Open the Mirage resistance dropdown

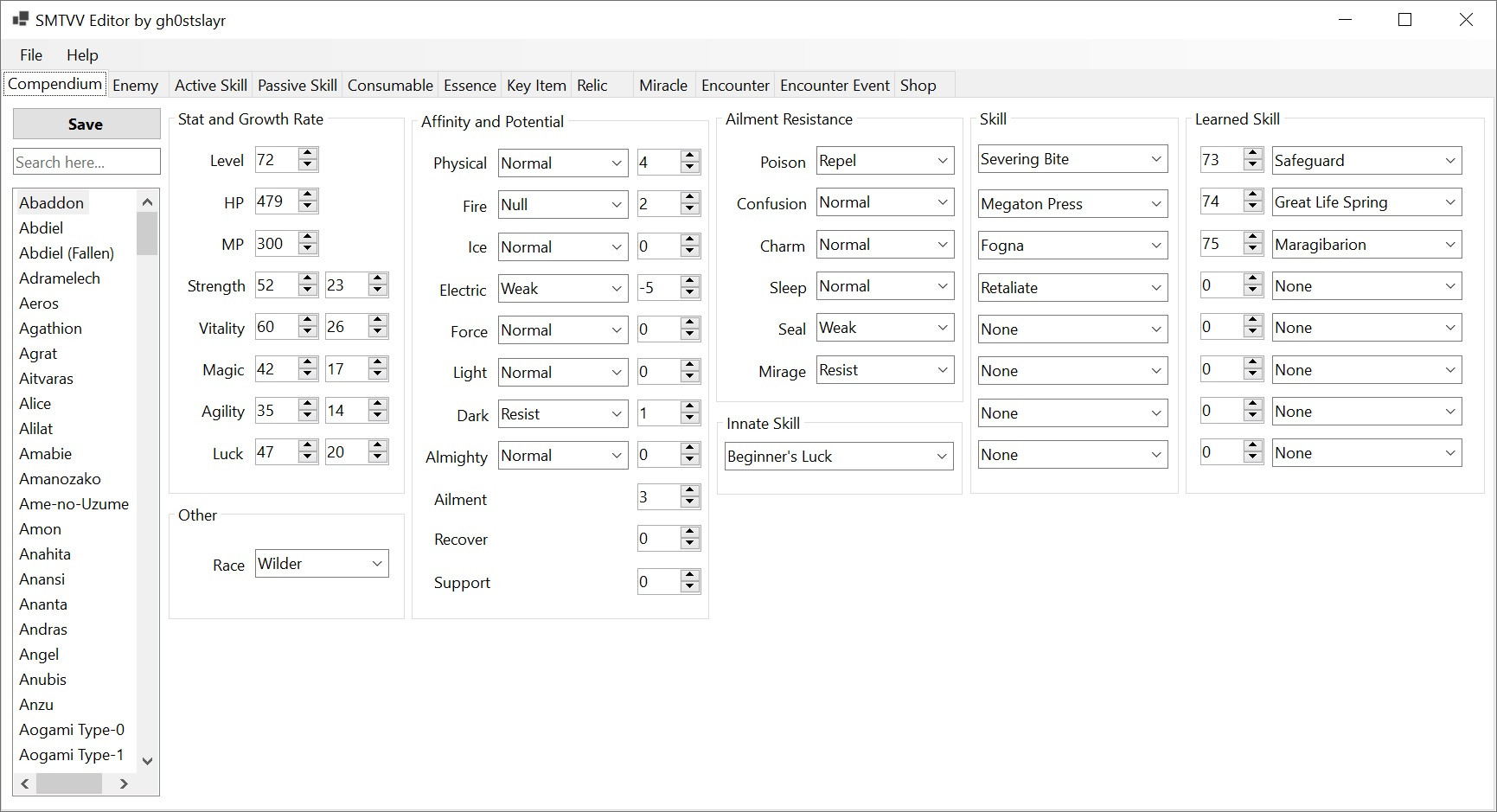pos(885,370)
